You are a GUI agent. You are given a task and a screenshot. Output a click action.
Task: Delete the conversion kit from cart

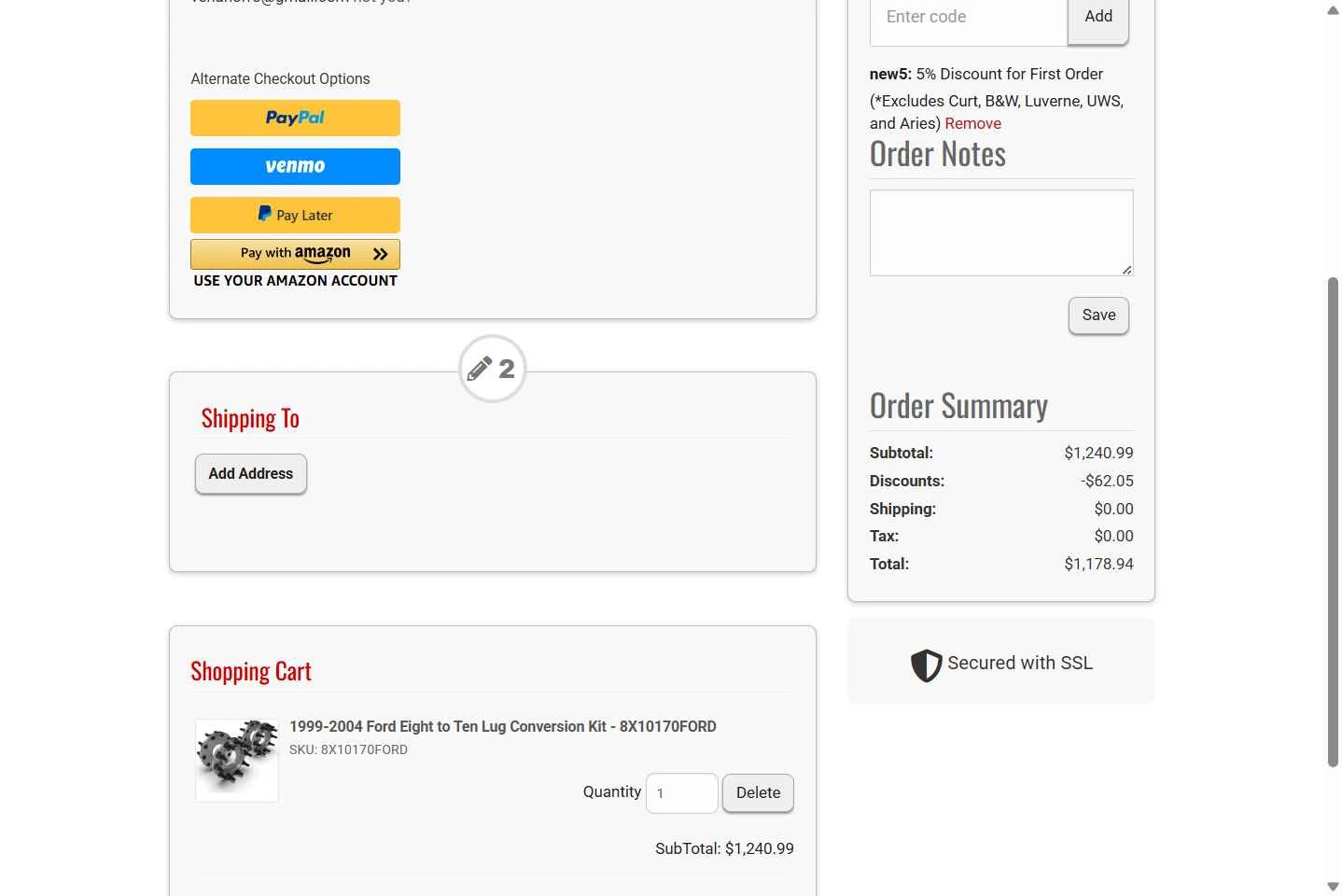(x=758, y=793)
